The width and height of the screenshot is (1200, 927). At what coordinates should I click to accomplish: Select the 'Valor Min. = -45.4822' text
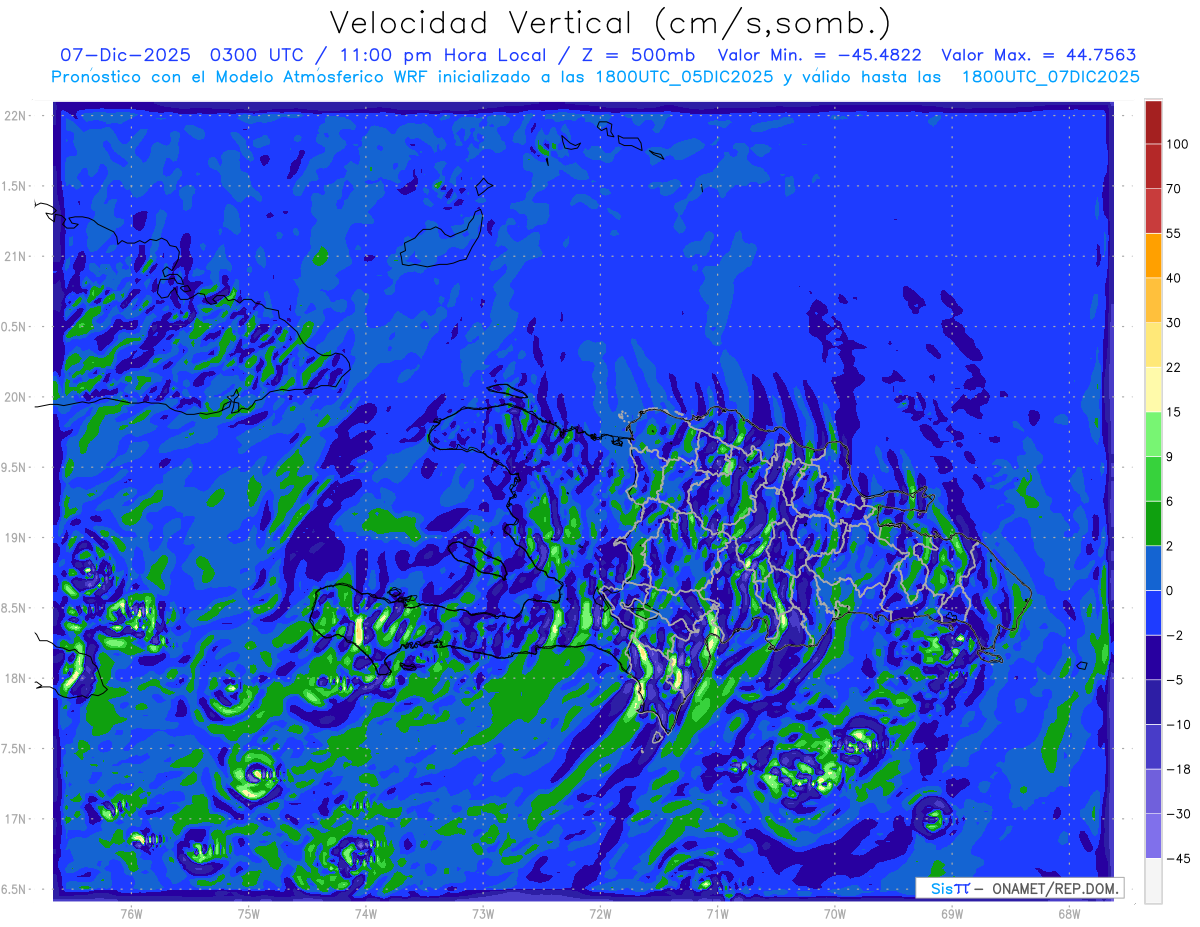[820, 55]
